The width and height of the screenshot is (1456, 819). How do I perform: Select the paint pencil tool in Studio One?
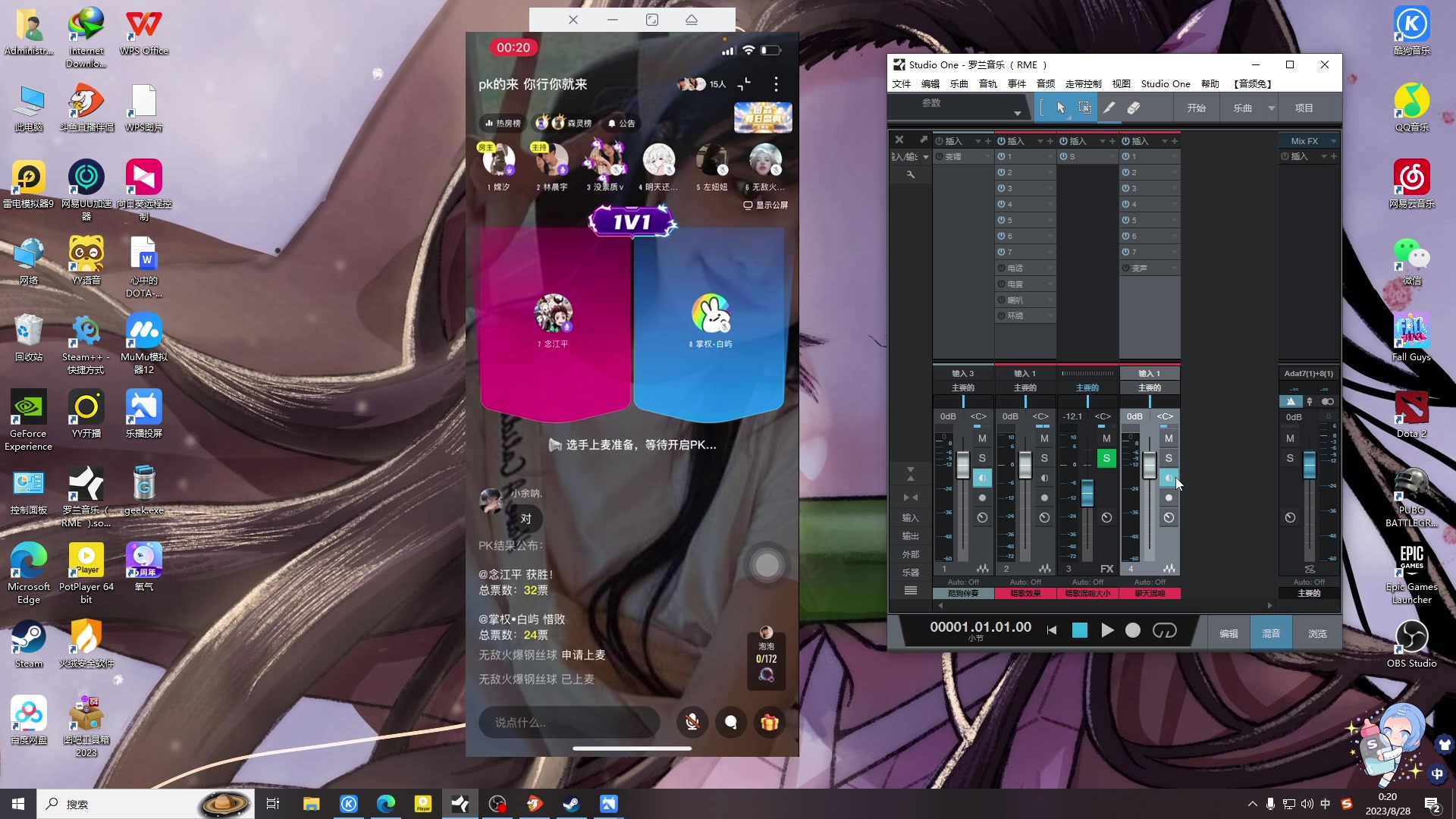pos(1109,108)
